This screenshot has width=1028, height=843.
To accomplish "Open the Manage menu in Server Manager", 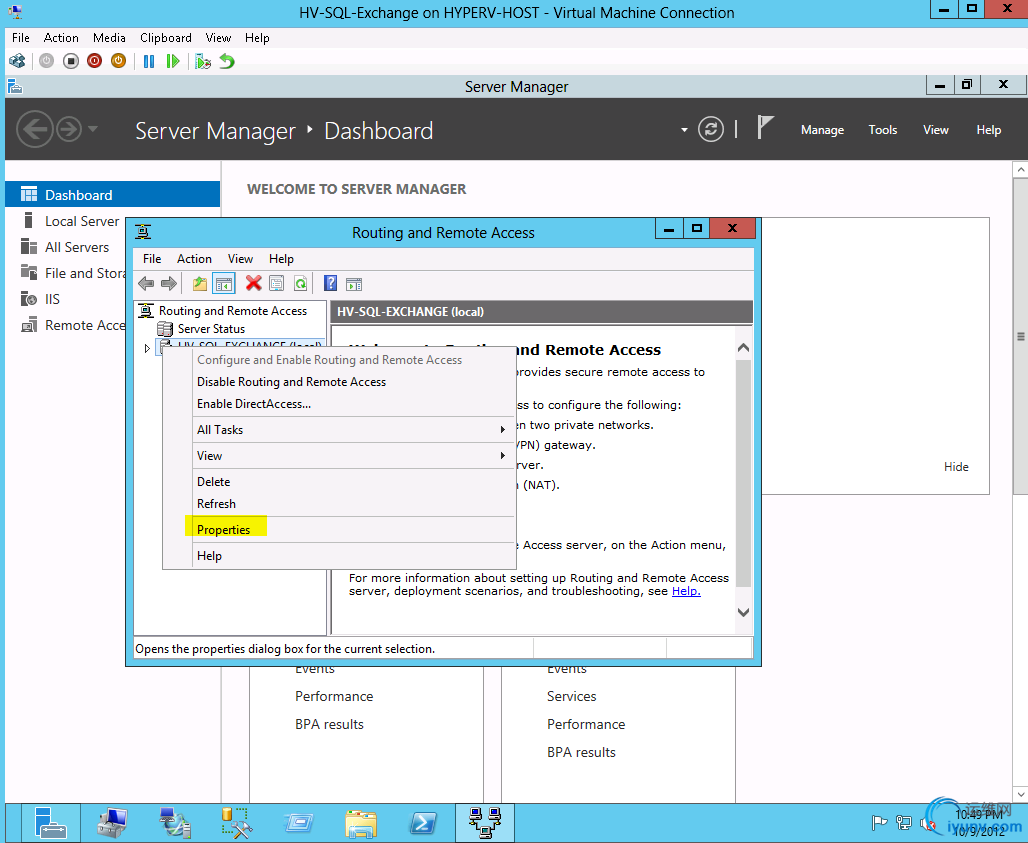I will click(822, 130).
